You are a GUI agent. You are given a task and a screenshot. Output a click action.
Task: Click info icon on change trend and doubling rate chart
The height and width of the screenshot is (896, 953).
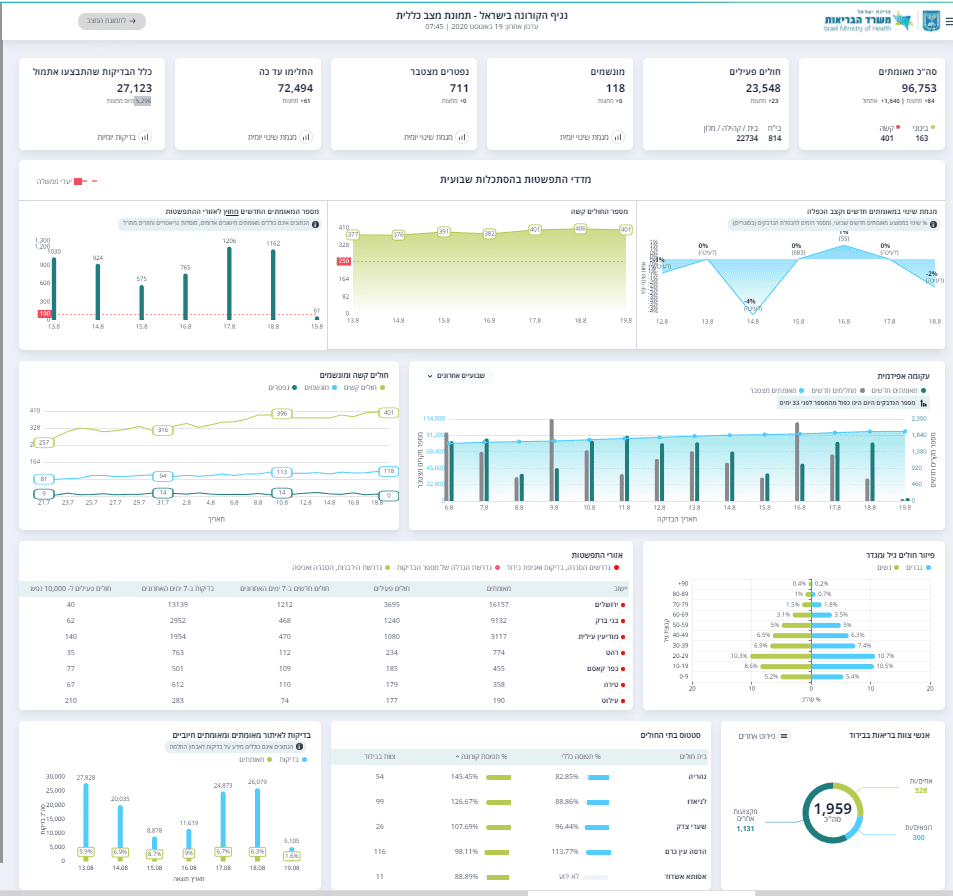point(933,224)
